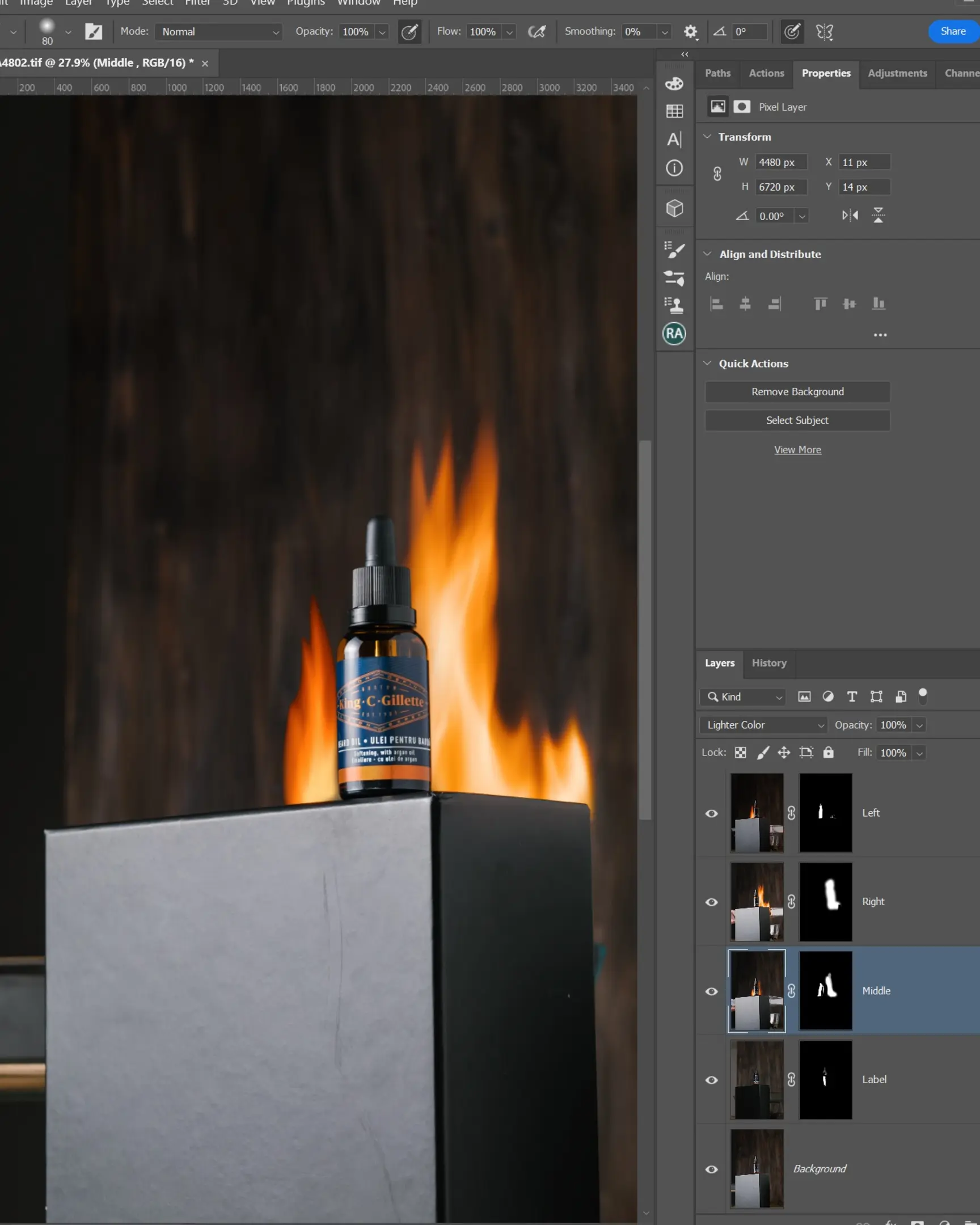Screen dimensions: 980x1225
Task: Open the Color panel palette icon
Action: 674,83
